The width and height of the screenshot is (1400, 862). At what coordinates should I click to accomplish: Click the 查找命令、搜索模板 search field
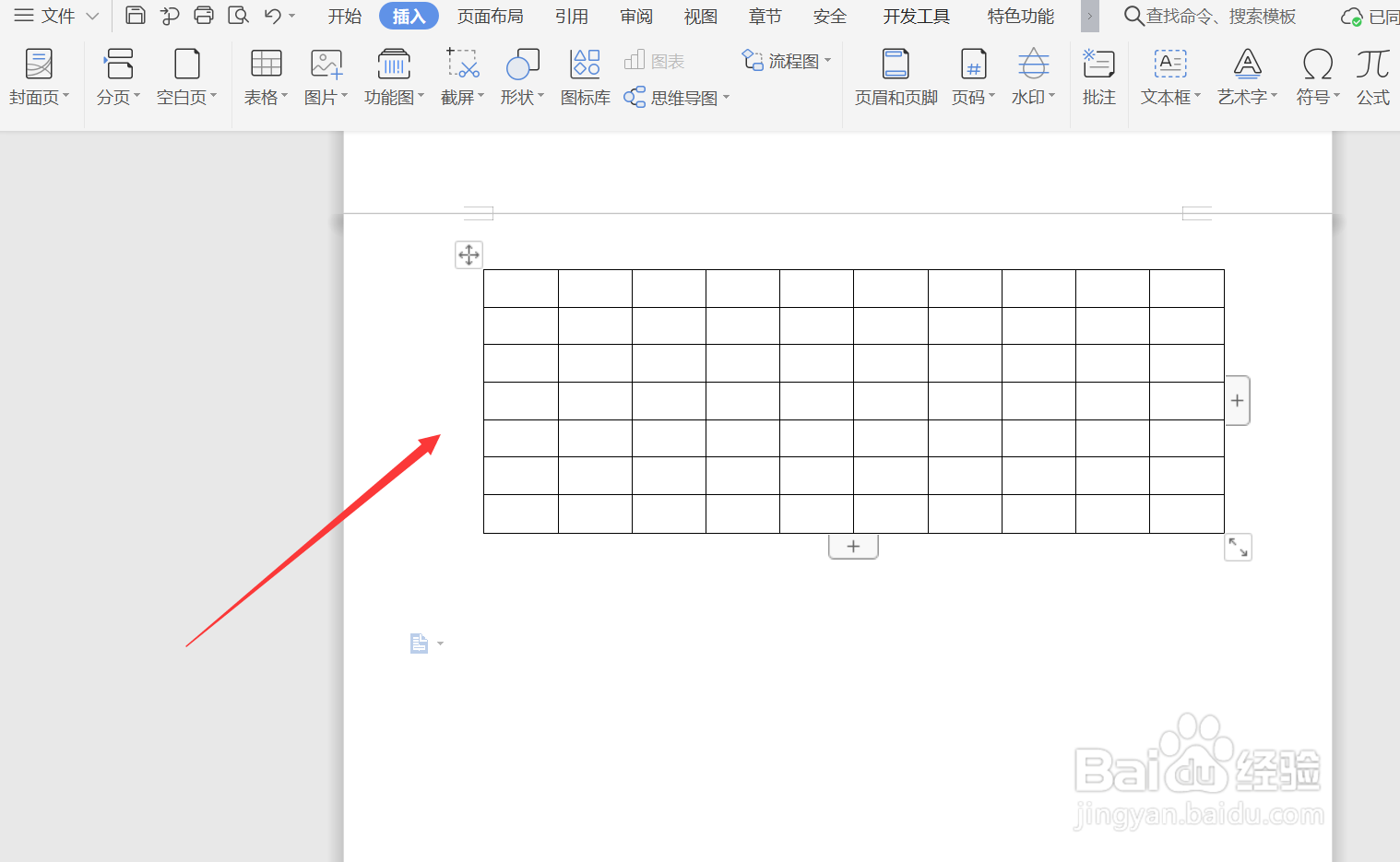click(x=1210, y=17)
